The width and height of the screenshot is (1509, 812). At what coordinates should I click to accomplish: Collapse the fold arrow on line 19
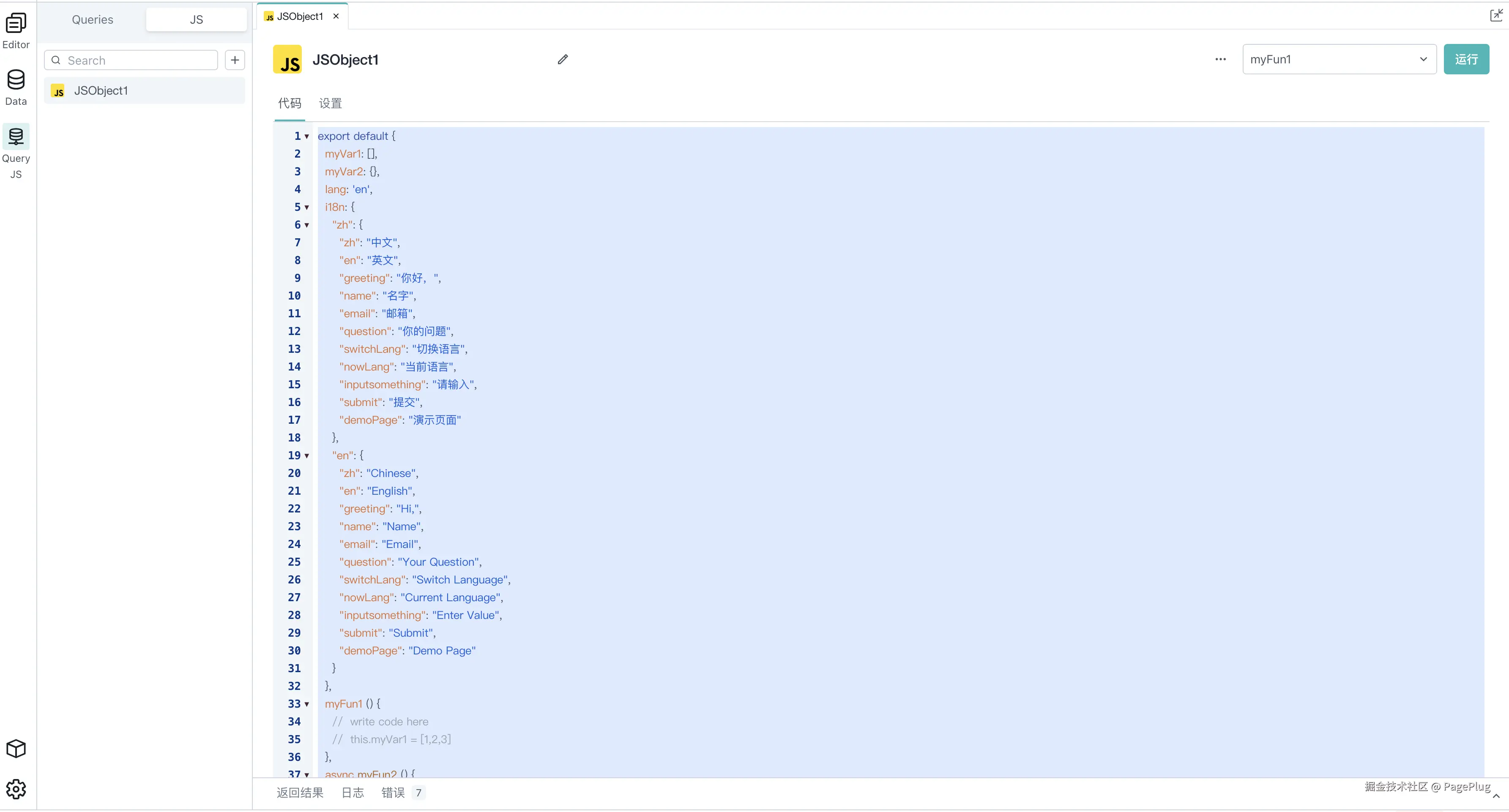306,455
